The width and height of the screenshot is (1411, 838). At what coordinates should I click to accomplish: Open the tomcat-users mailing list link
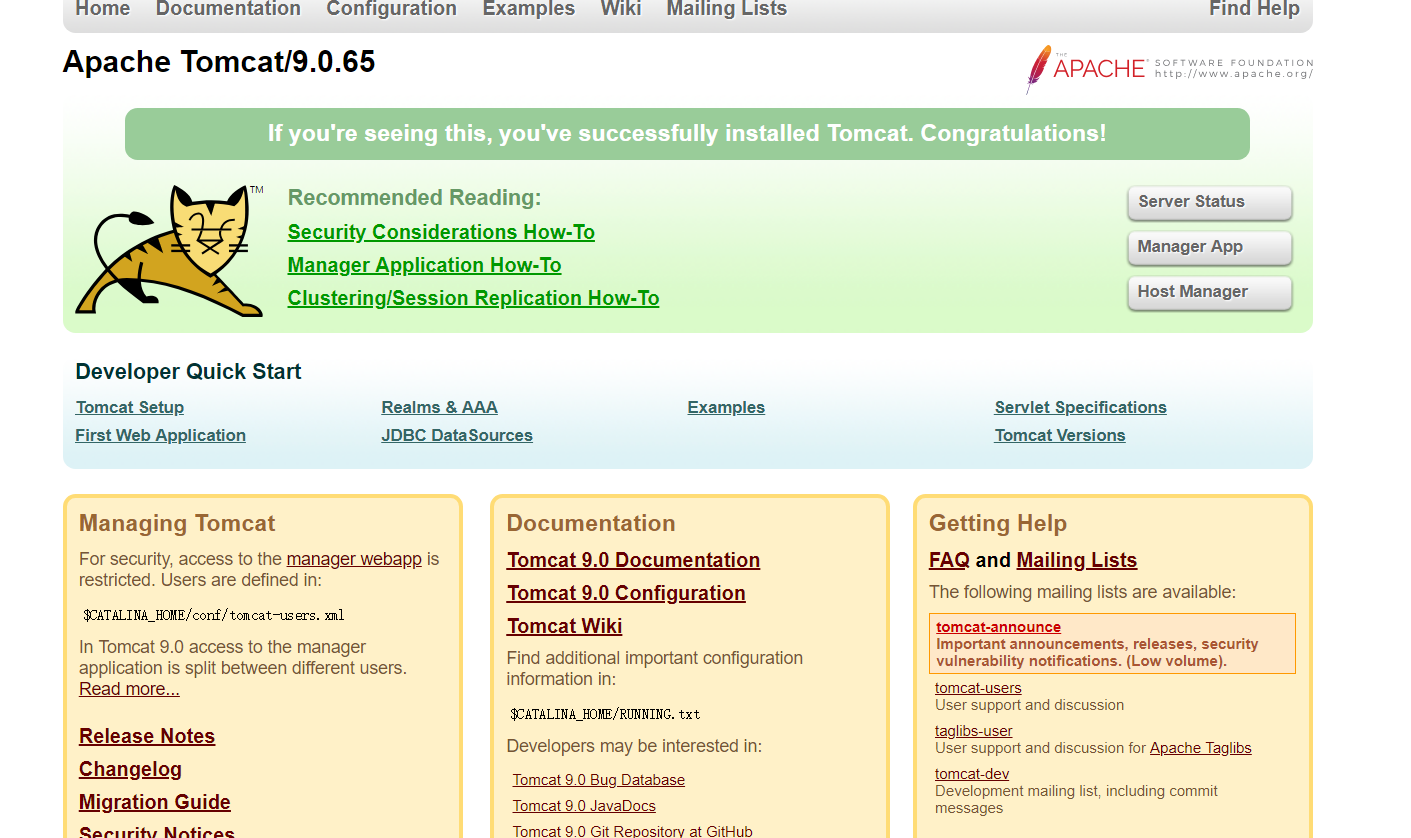[978, 688]
